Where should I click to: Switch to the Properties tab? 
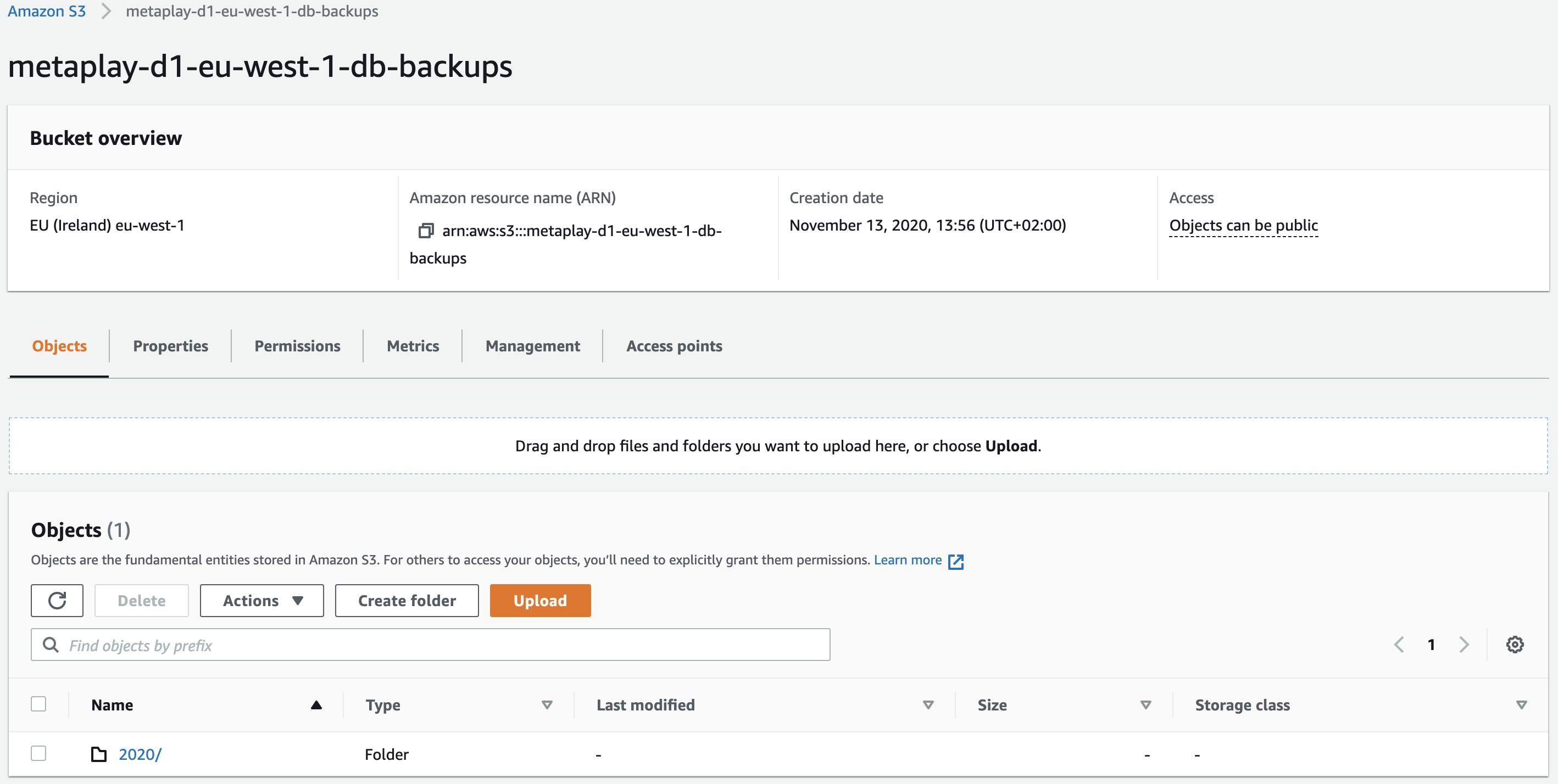(x=170, y=346)
